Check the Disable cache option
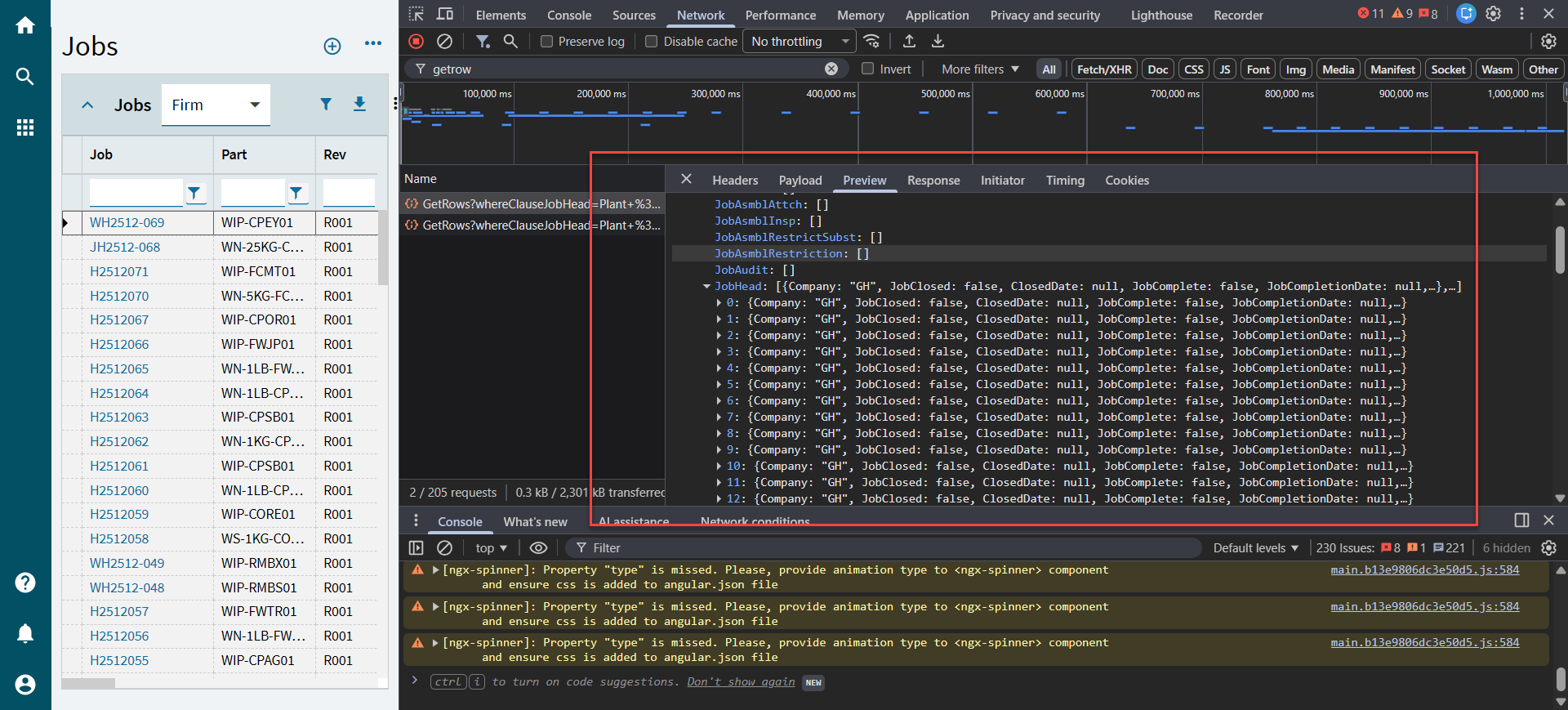The image size is (1568, 710). click(652, 42)
